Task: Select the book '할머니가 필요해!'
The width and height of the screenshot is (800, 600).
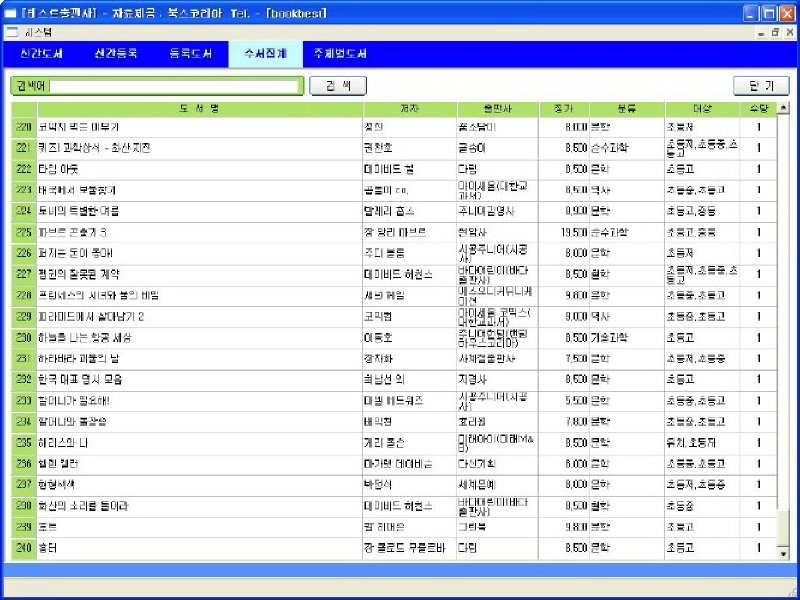Action: (x=199, y=401)
